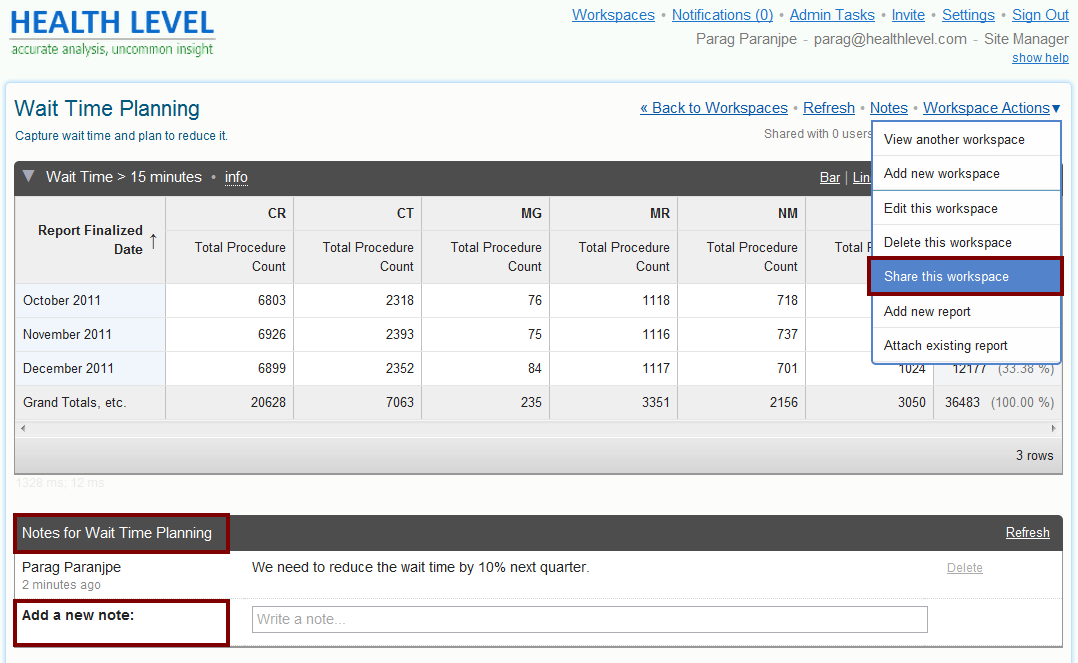This screenshot has height=663, width=1078.
Task: Switch report view to Bar chart
Action: (x=830, y=178)
